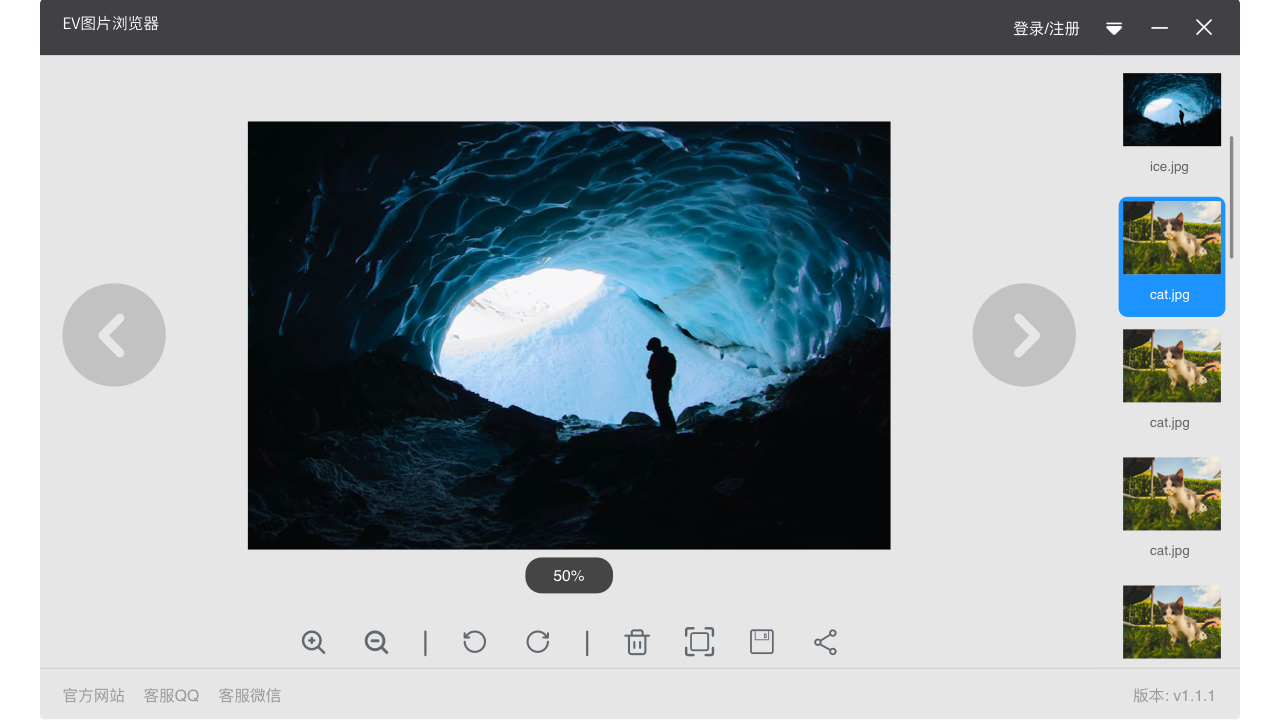Open the 登录/注册 login page
Screen dimensions: 1280x720
[1046, 28]
